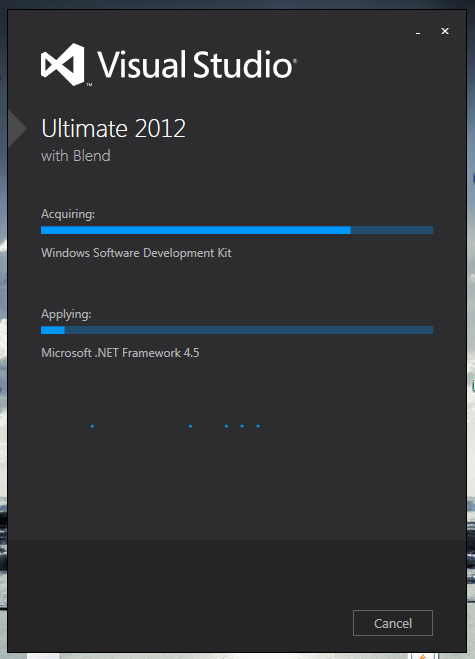Click Windows Software Development Kit text
This screenshot has width=475, height=659.
tap(136, 253)
